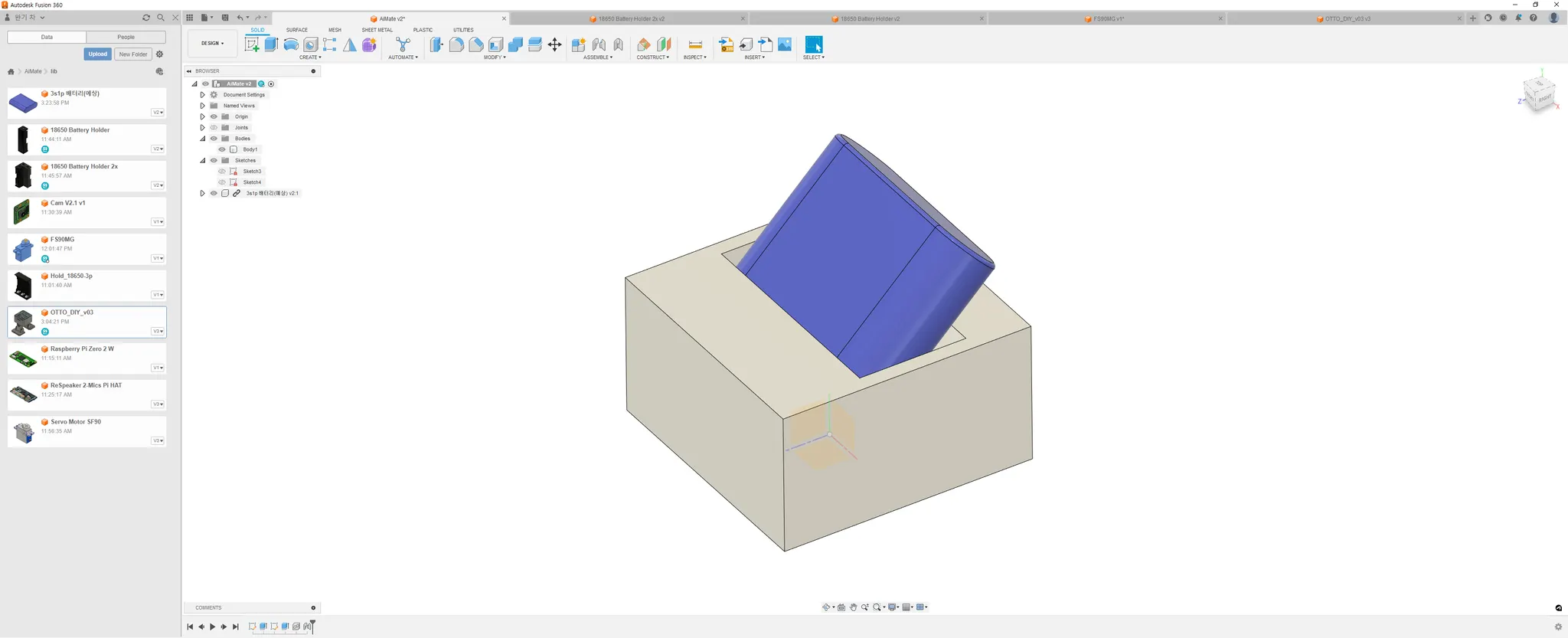This screenshot has width=1568, height=638.
Task: Undo the last action
Action: click(240, 18)
